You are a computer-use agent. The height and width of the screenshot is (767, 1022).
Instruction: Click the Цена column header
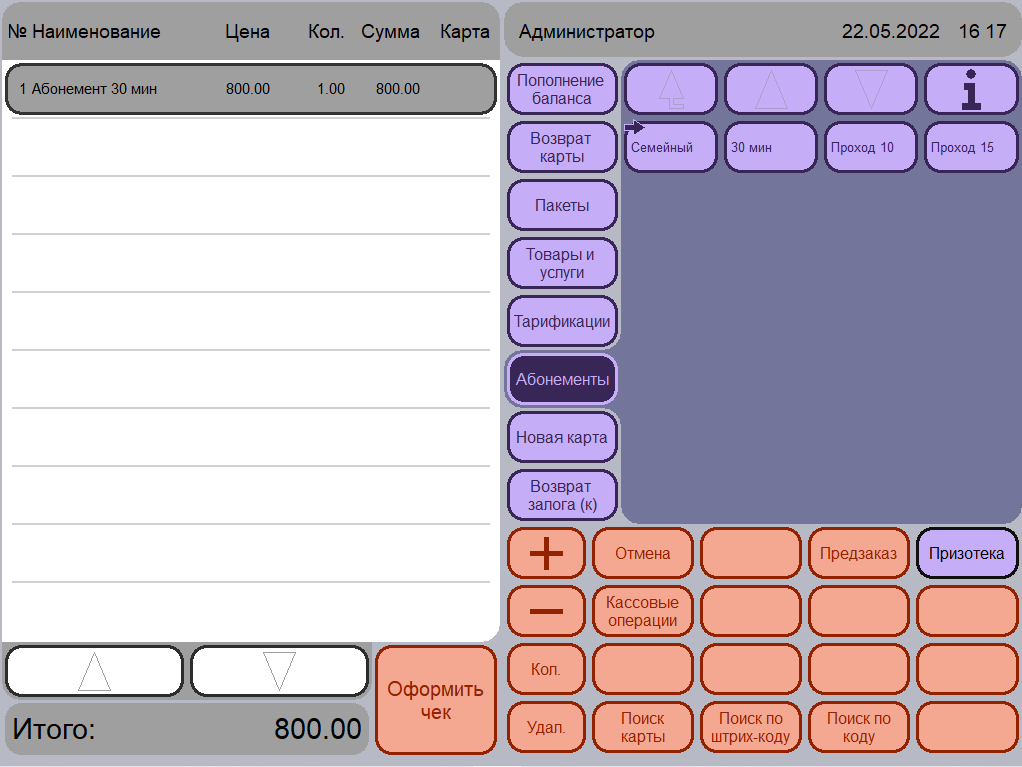tap(248, 31)
